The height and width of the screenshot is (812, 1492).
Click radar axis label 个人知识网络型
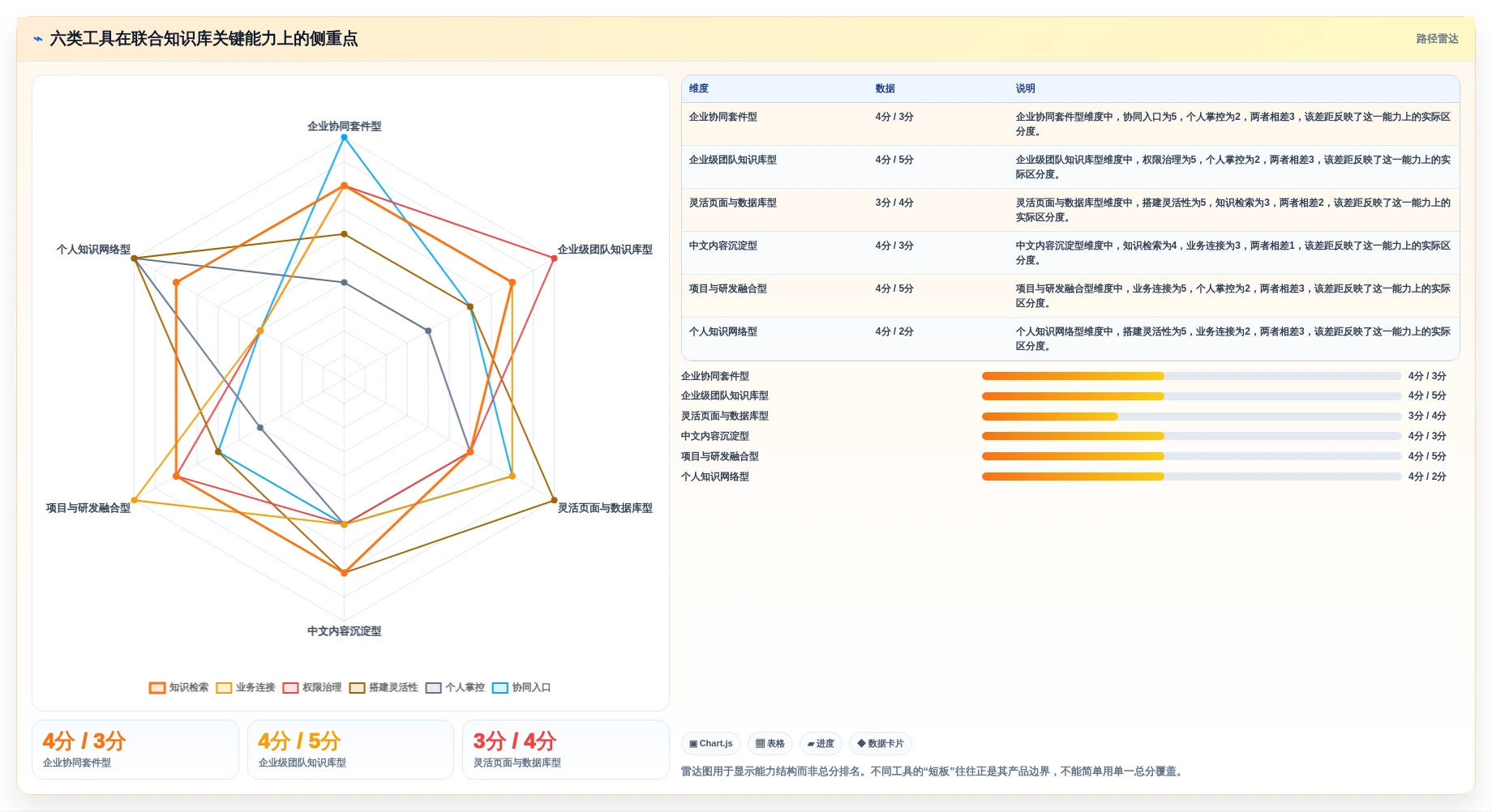click(93, 250)
